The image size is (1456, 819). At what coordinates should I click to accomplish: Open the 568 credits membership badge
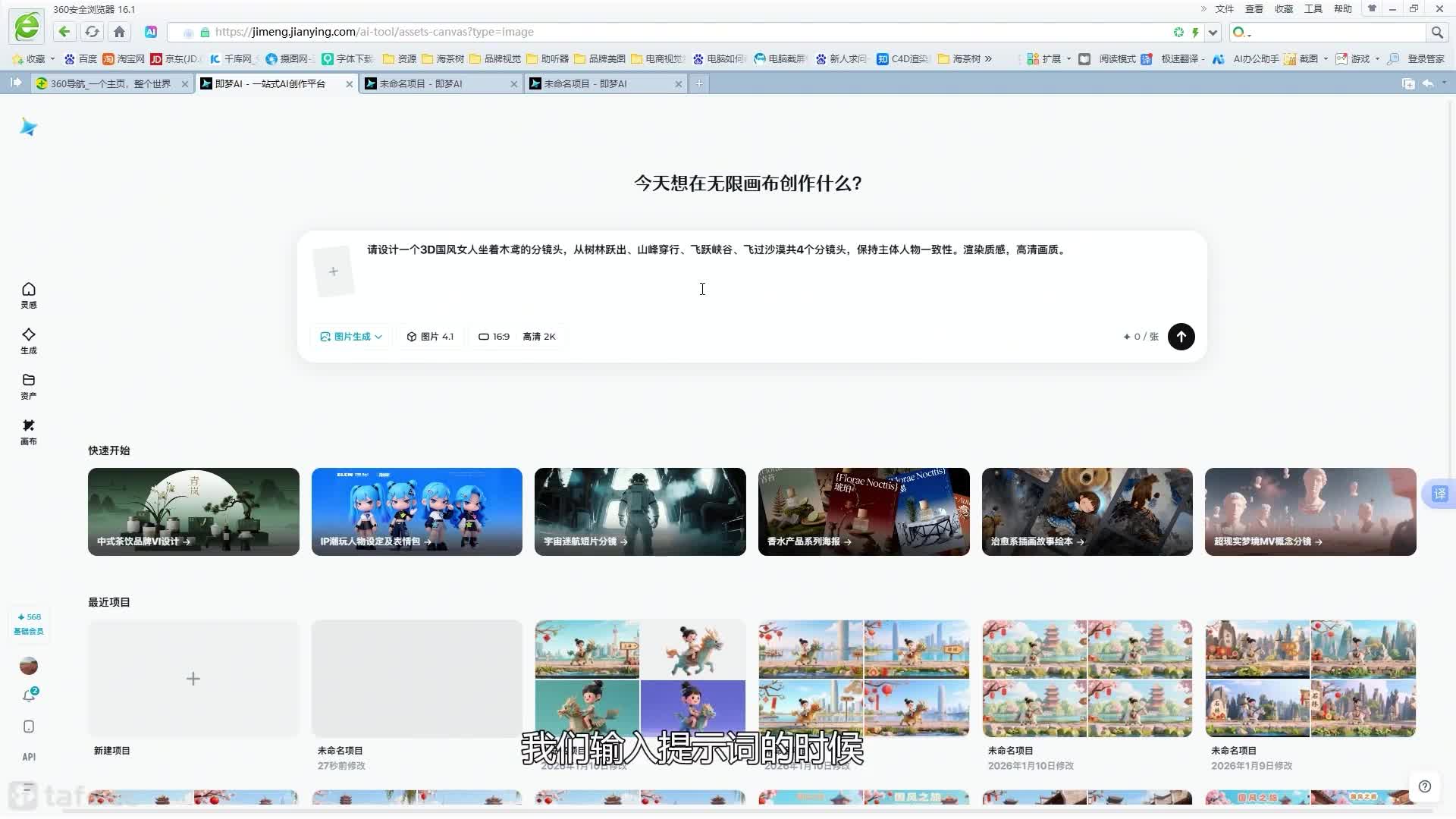pos(29,623)
